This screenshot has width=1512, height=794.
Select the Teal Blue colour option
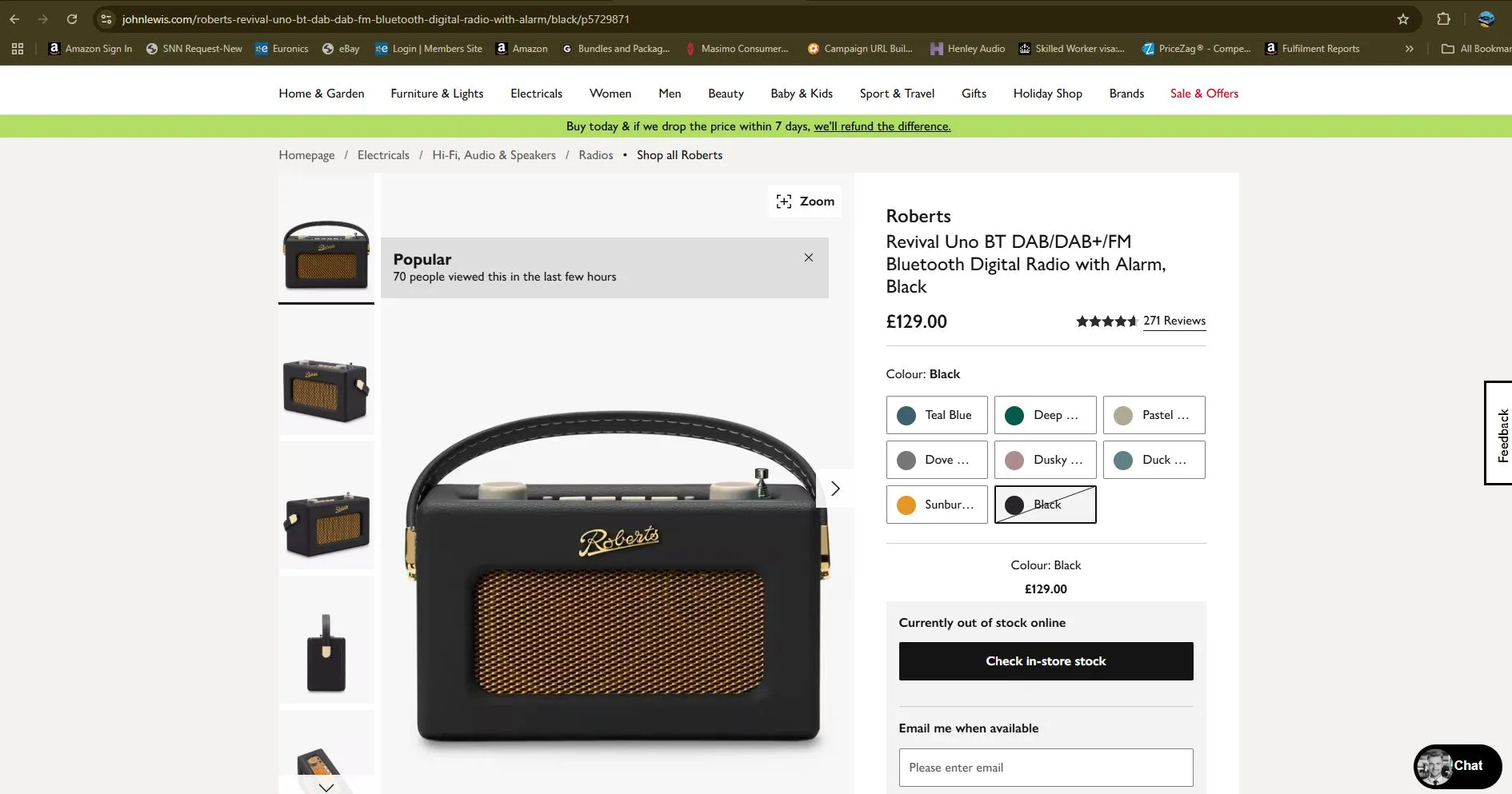(937, 415)
